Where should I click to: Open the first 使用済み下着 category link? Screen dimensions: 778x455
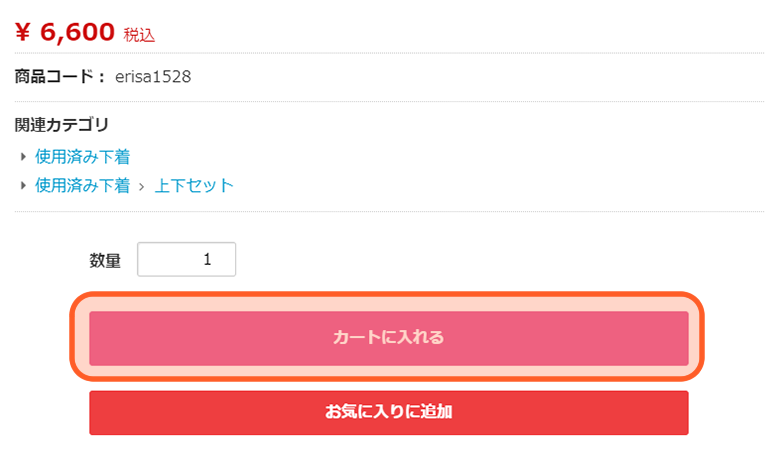click(x=82, y=156)
